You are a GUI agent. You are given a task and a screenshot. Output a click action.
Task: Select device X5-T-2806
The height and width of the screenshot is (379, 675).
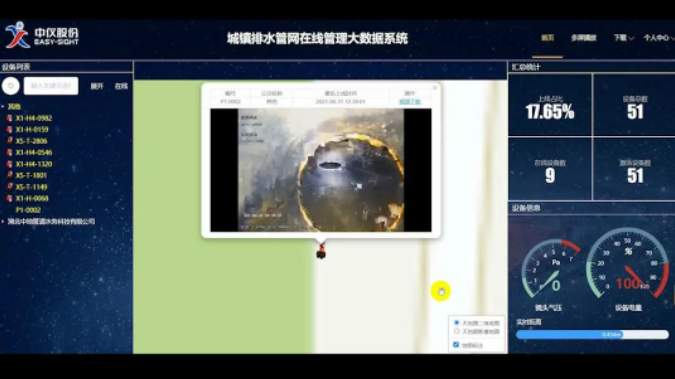31,141
